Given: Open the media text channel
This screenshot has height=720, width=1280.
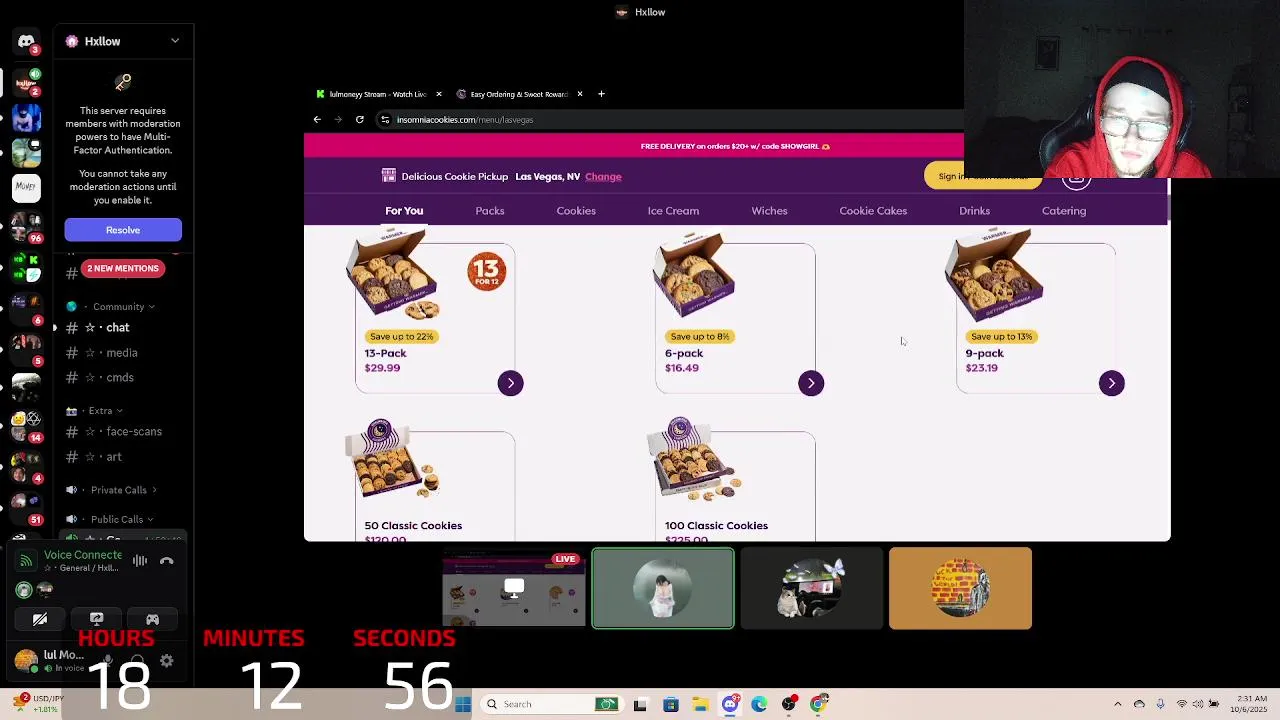Looking at the screenshot, I should (x=123, y=353).
